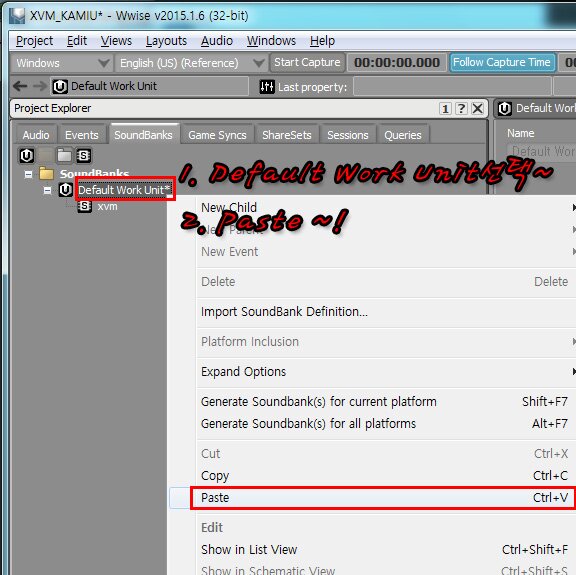This screenshot has width=576, height=575.
Task: Select the xvm soundbank in the tree
Action: [x=107, y=206]
